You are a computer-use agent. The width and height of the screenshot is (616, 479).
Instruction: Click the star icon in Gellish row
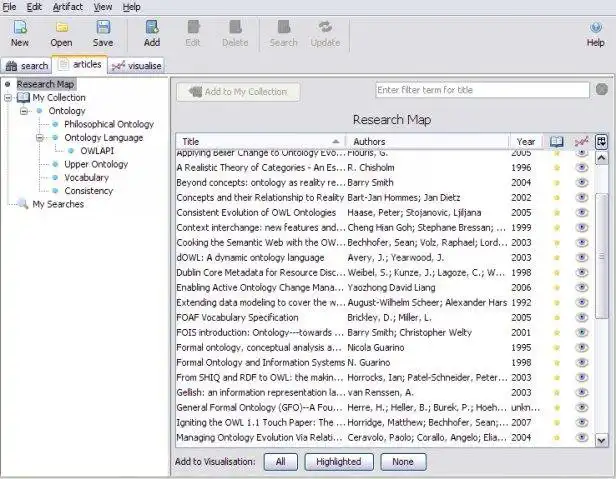coord(557,393)
